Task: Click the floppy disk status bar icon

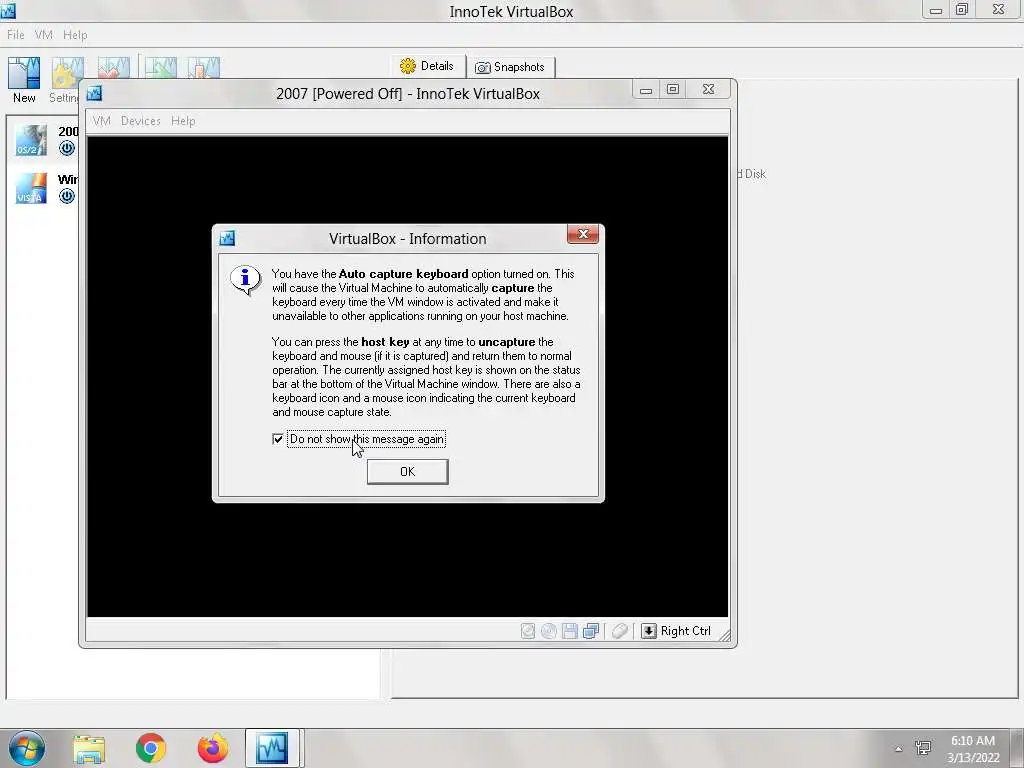Action: pyautogui.click(x=569, y=631)
